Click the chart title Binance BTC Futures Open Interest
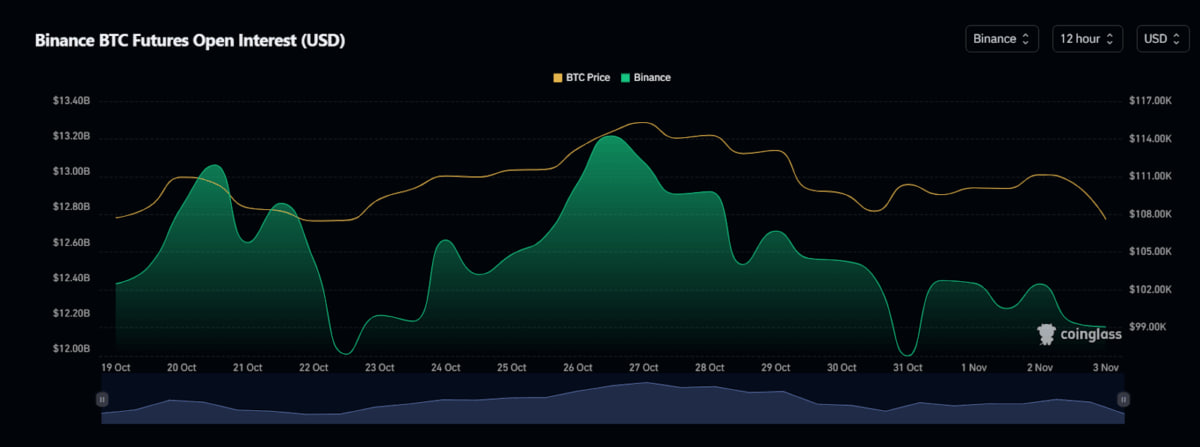This screenshot has width=1200, height=447. (190, 40)
